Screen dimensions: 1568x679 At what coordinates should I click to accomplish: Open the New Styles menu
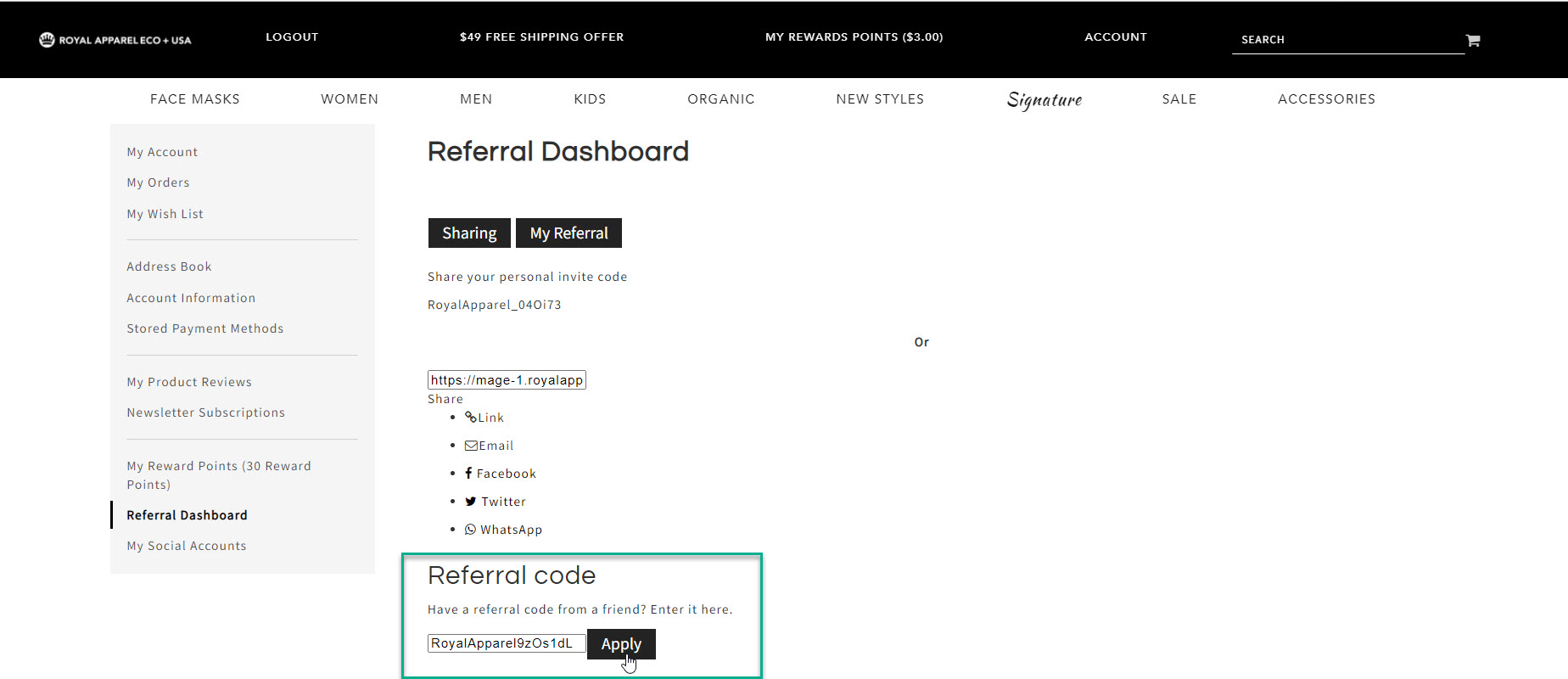[x=880, y=99]
